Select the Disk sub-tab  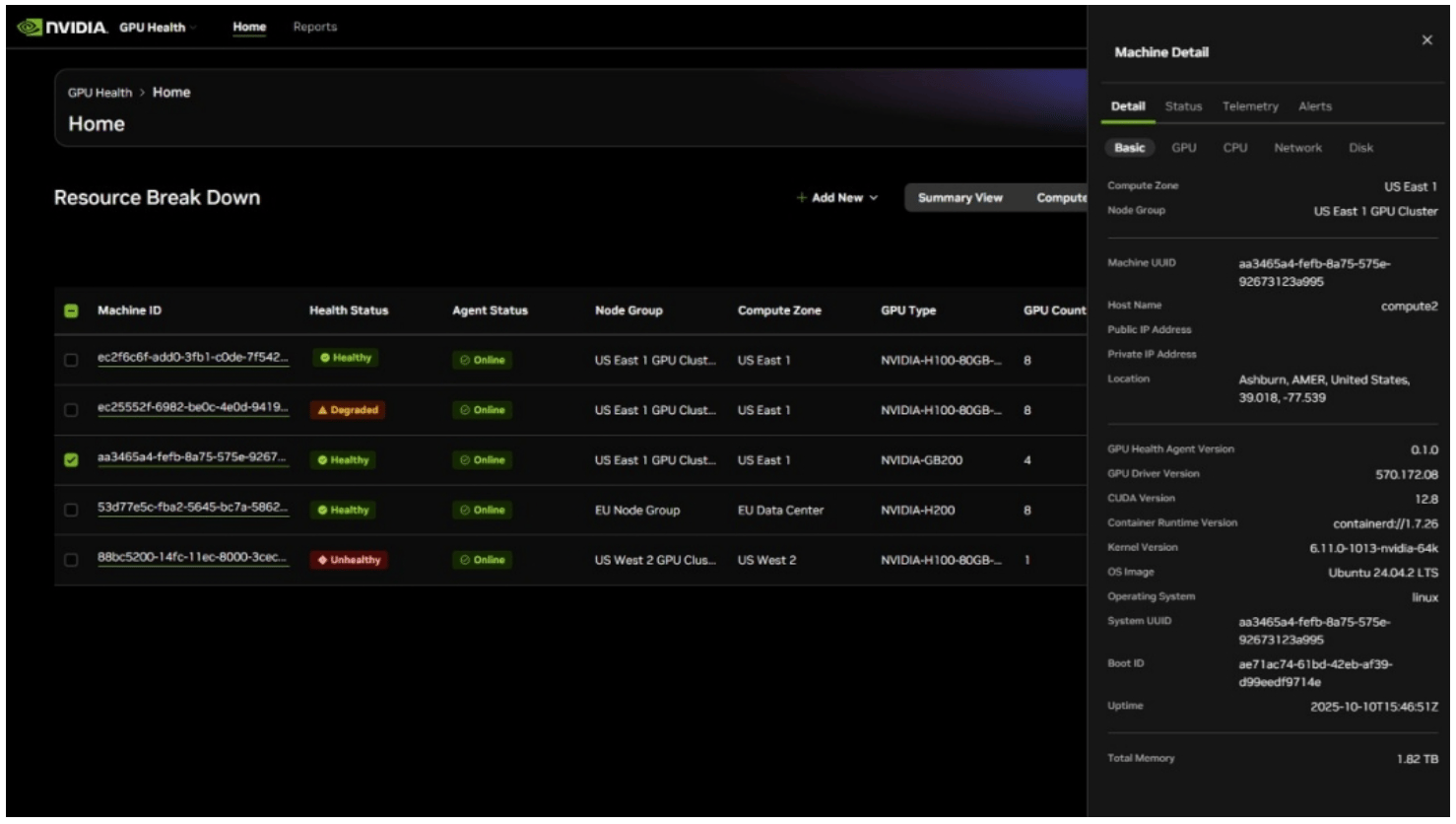click(1361, 148)
